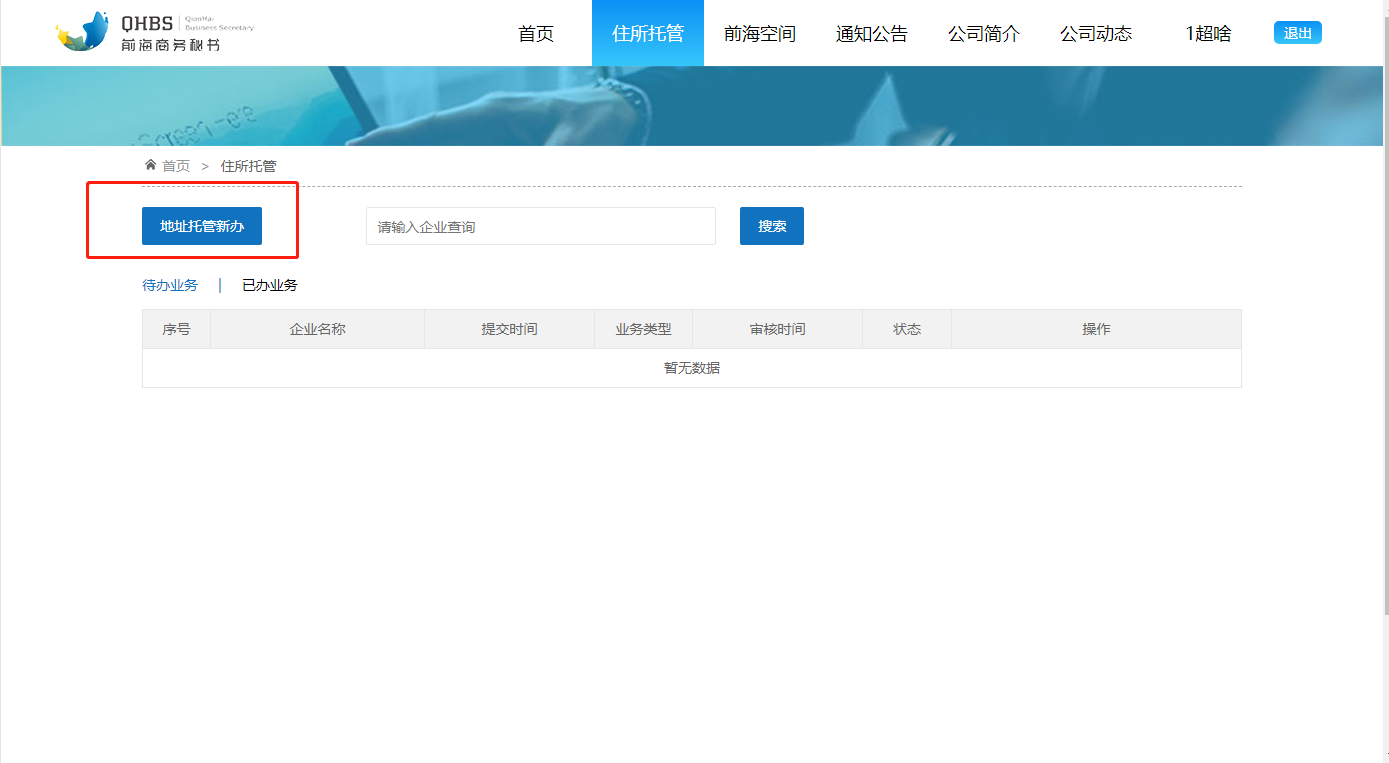This screenshot has height=763, width=1389.
Task: Open the 首页 navigation menu item
Action: pos(535,33)
